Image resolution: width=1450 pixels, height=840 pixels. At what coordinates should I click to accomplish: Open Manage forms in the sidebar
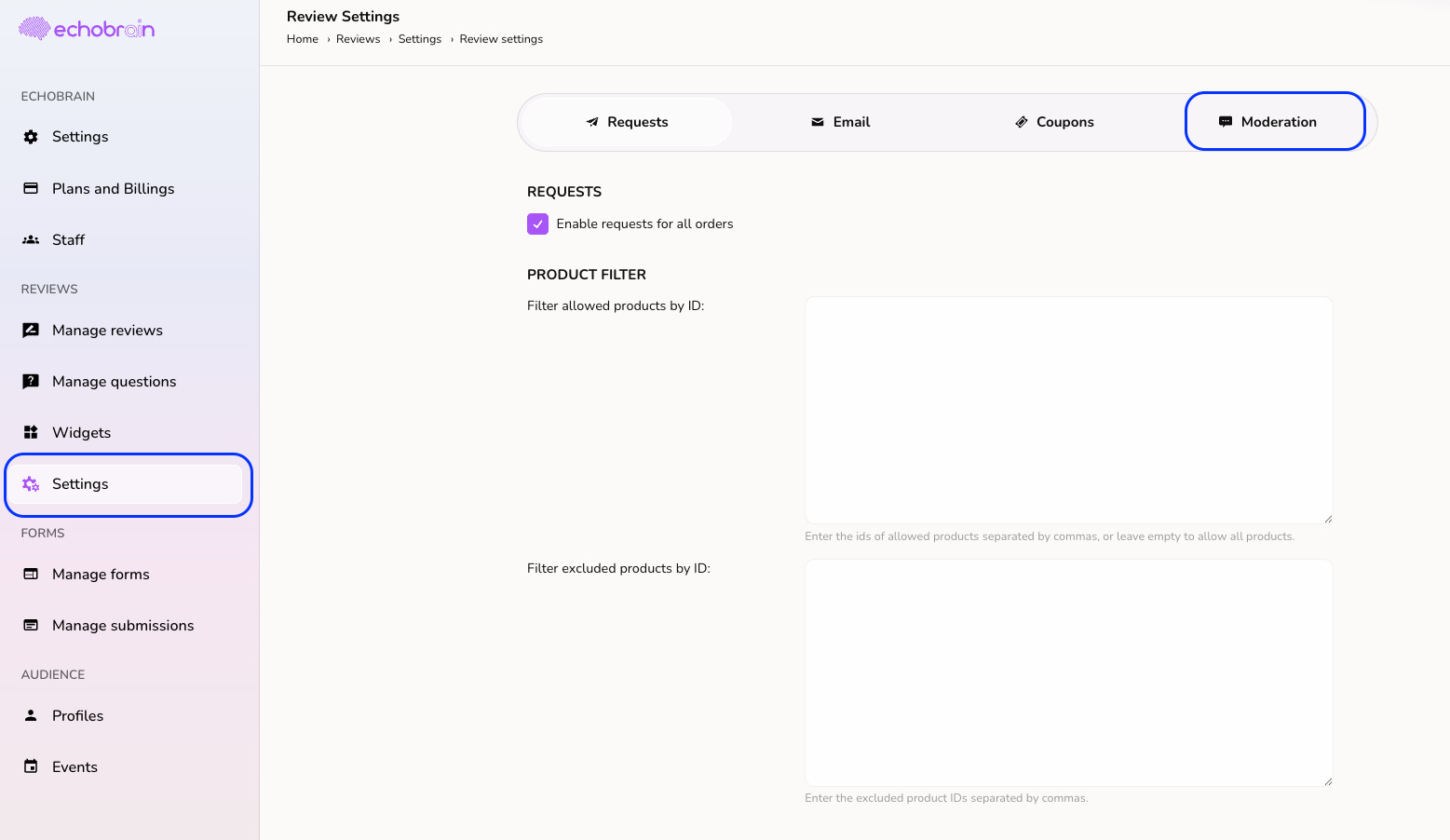coord(101,575)
